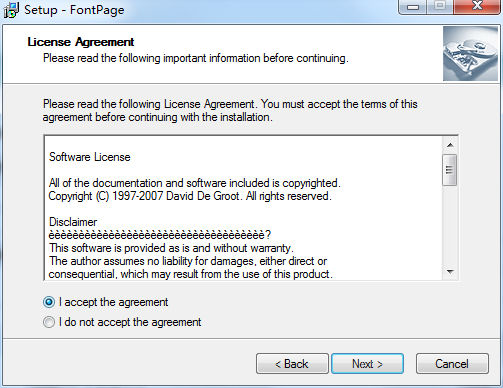Click the Next > button
The image size is (503, 388).
coord(367,364)
